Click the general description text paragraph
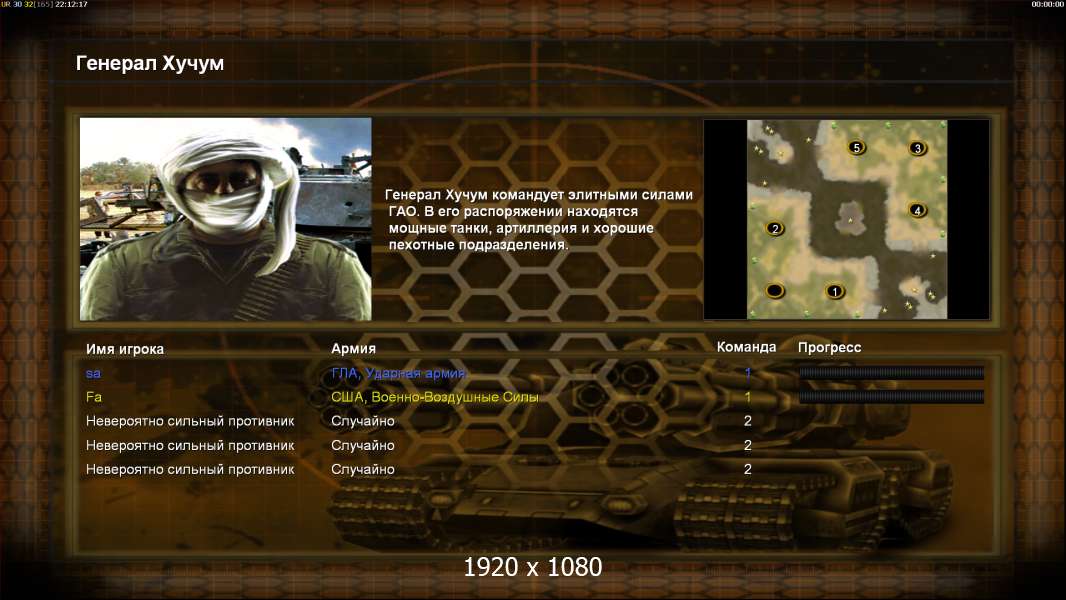This screenshot has height=600, width=1066. [x=539, y=219]
